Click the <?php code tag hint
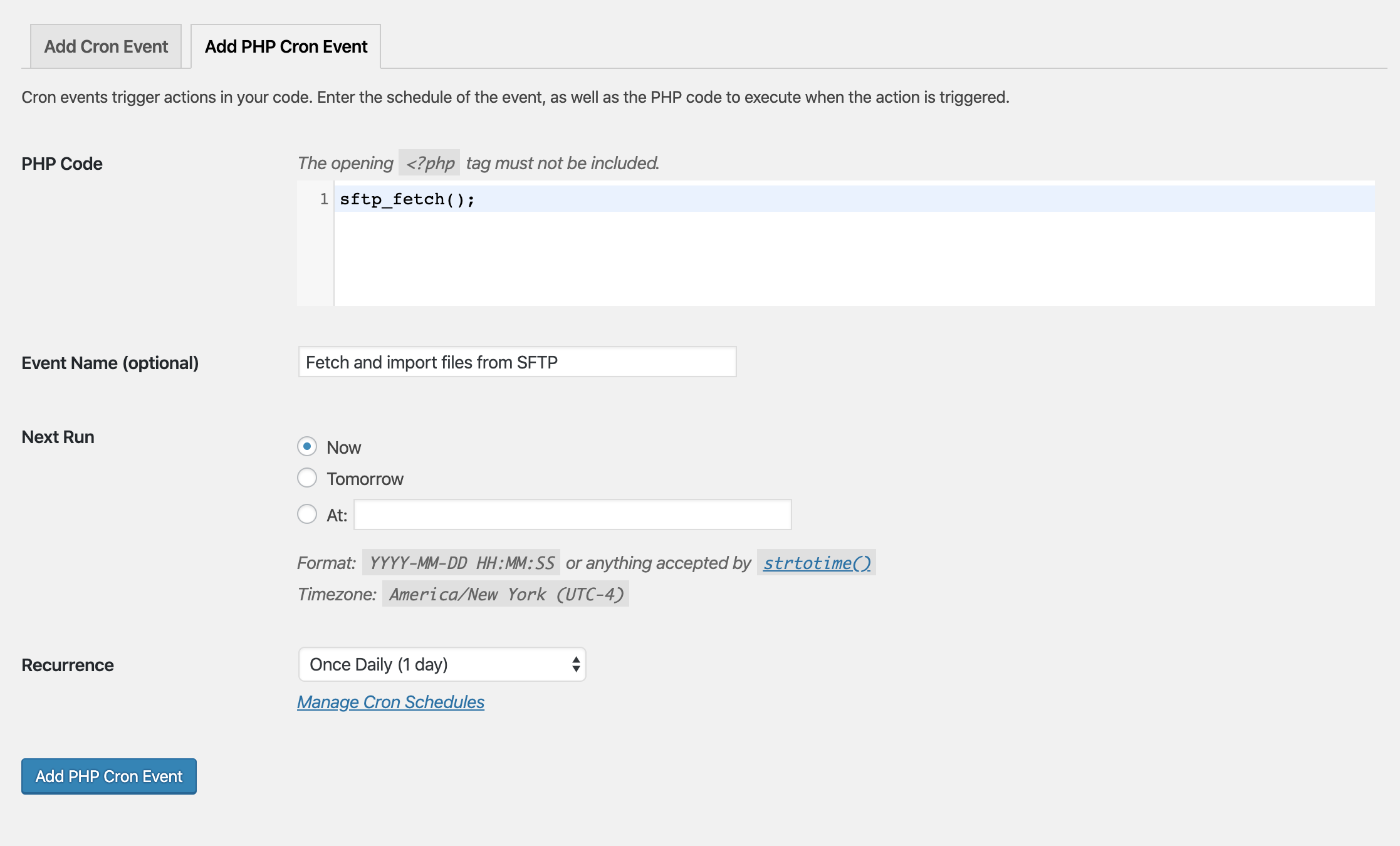This screenshot has height=846, width=1400. pos(429,163)
